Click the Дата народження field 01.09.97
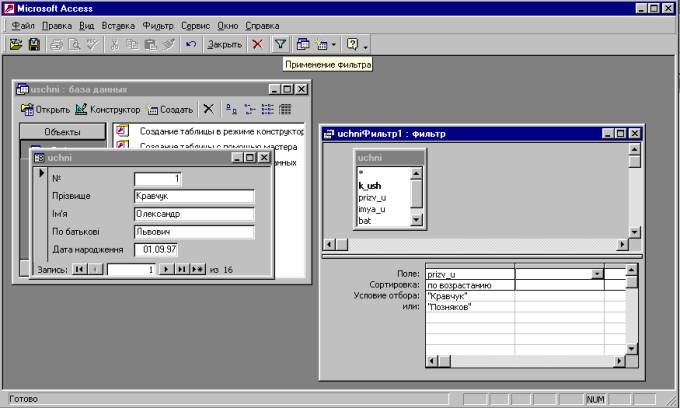This screenshot has width=680, height=408. point(156,250)
